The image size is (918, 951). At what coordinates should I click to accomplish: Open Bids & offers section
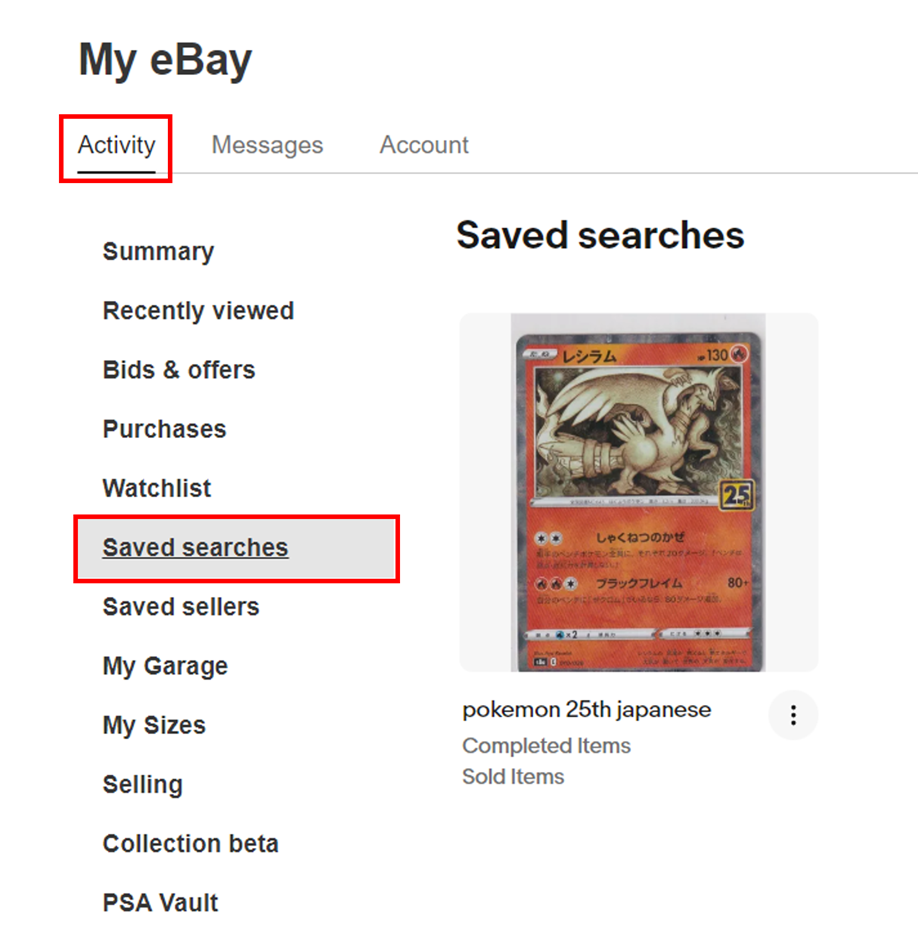point(179,370)
